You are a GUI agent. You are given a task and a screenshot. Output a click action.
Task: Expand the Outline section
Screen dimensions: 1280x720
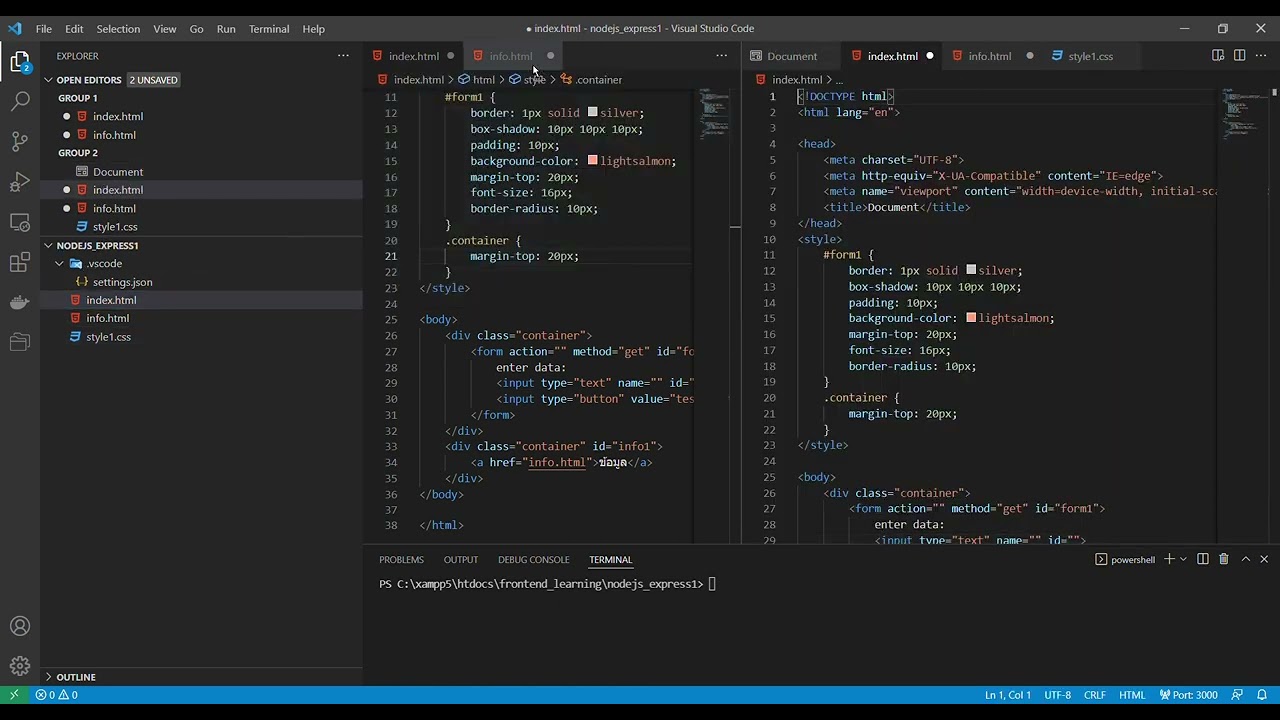[x=48, y=677]
